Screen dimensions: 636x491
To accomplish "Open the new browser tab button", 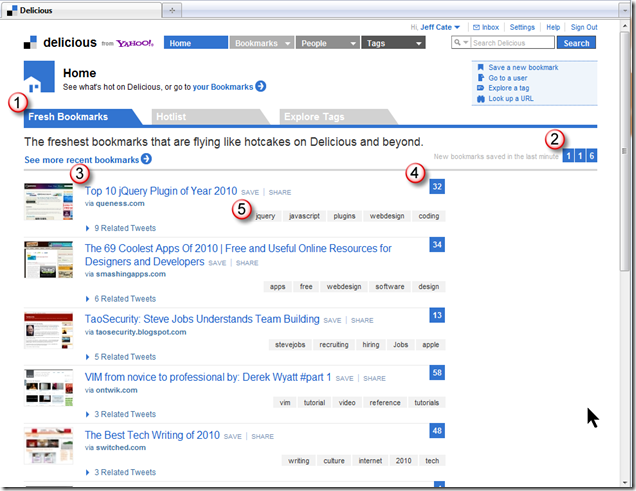I will coord(172,11).
